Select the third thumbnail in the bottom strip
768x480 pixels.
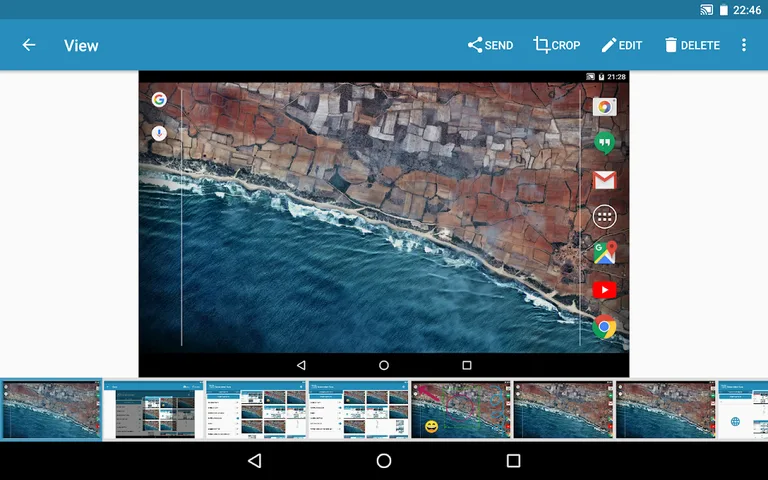point(256,410)
